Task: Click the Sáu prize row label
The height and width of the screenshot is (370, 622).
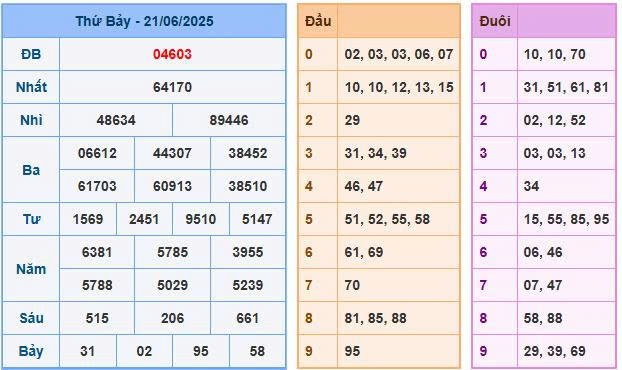Action: coord(31,318)
